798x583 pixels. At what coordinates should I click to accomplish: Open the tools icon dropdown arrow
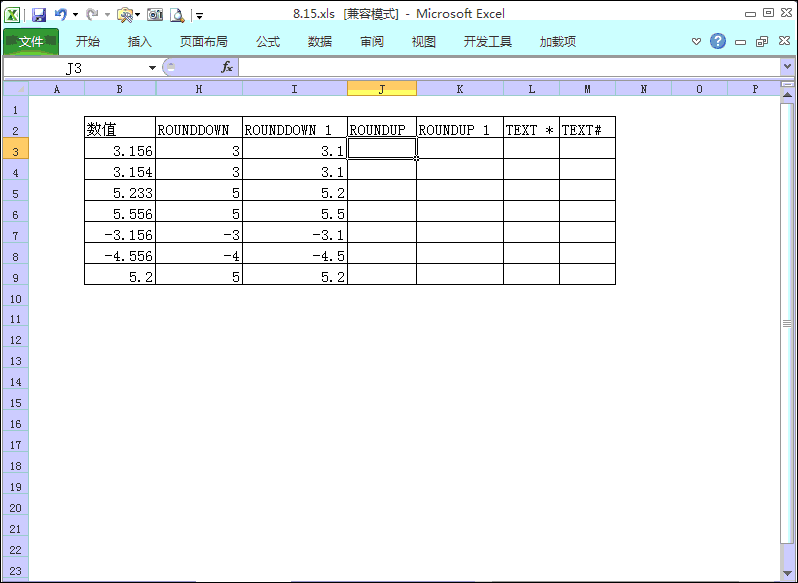click(138, 15)
